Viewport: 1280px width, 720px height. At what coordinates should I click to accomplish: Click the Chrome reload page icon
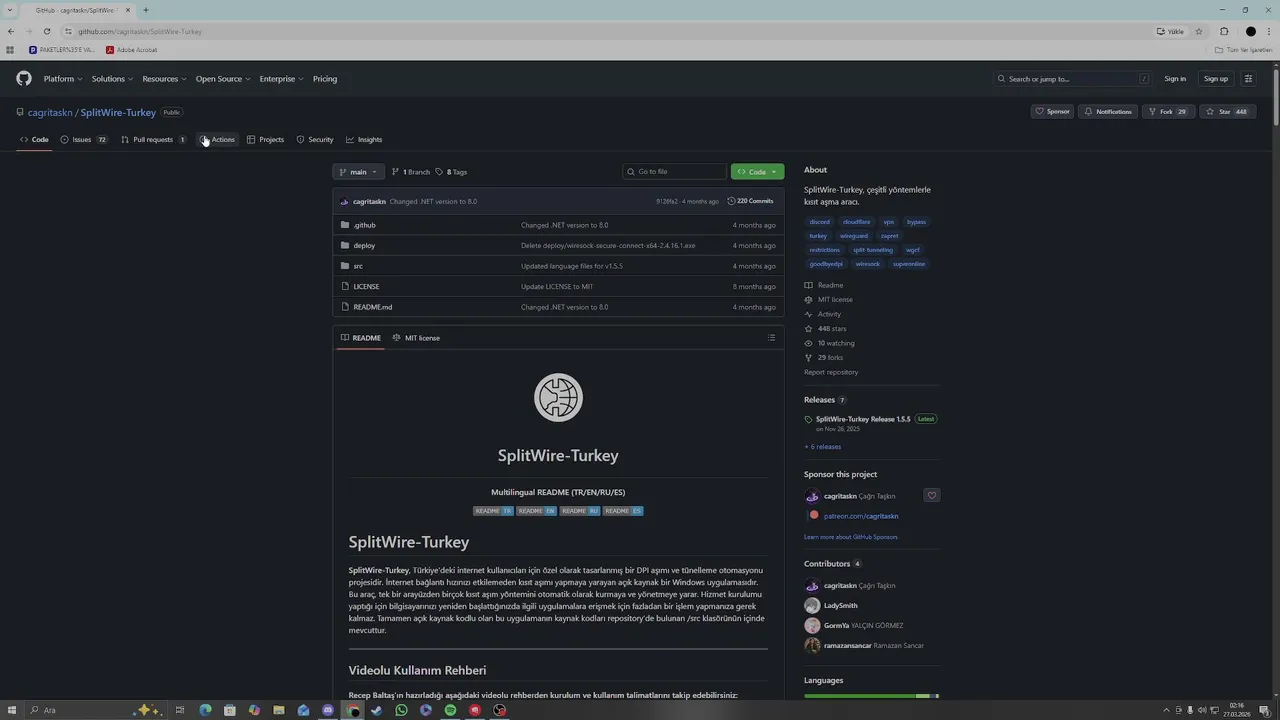click(x=47, y=31)
